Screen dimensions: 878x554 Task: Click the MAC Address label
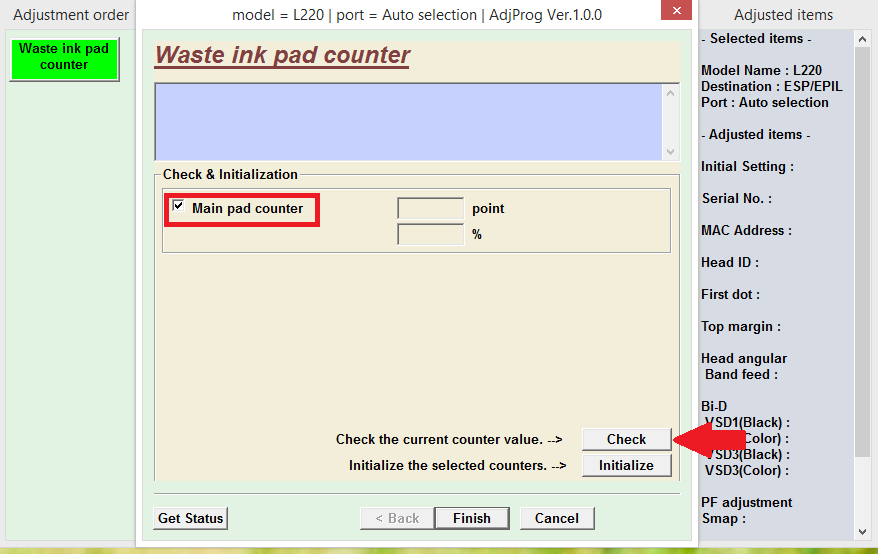tap(746, 230)
